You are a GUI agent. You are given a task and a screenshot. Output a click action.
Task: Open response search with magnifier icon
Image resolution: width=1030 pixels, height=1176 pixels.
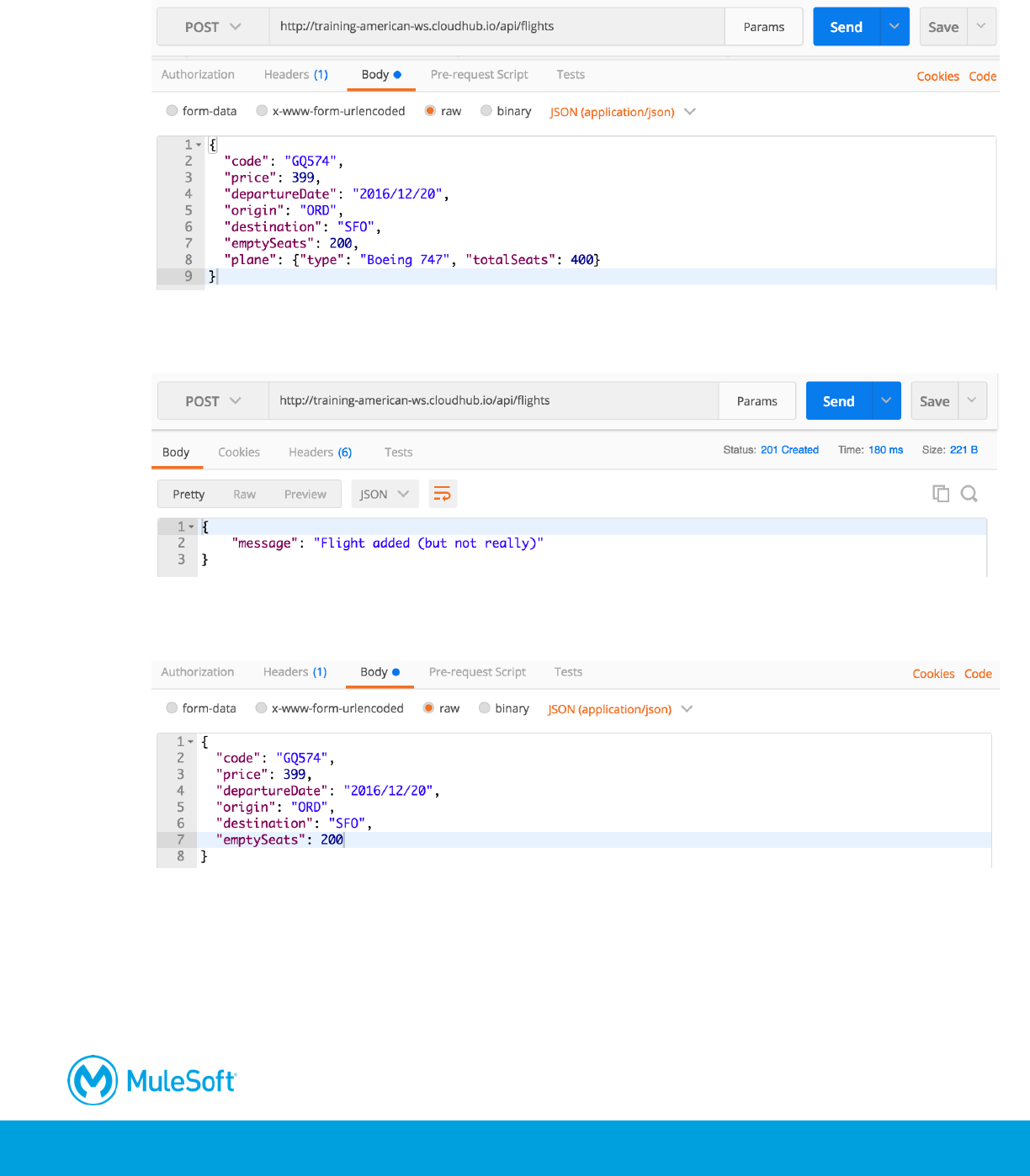tap(969, 494)
